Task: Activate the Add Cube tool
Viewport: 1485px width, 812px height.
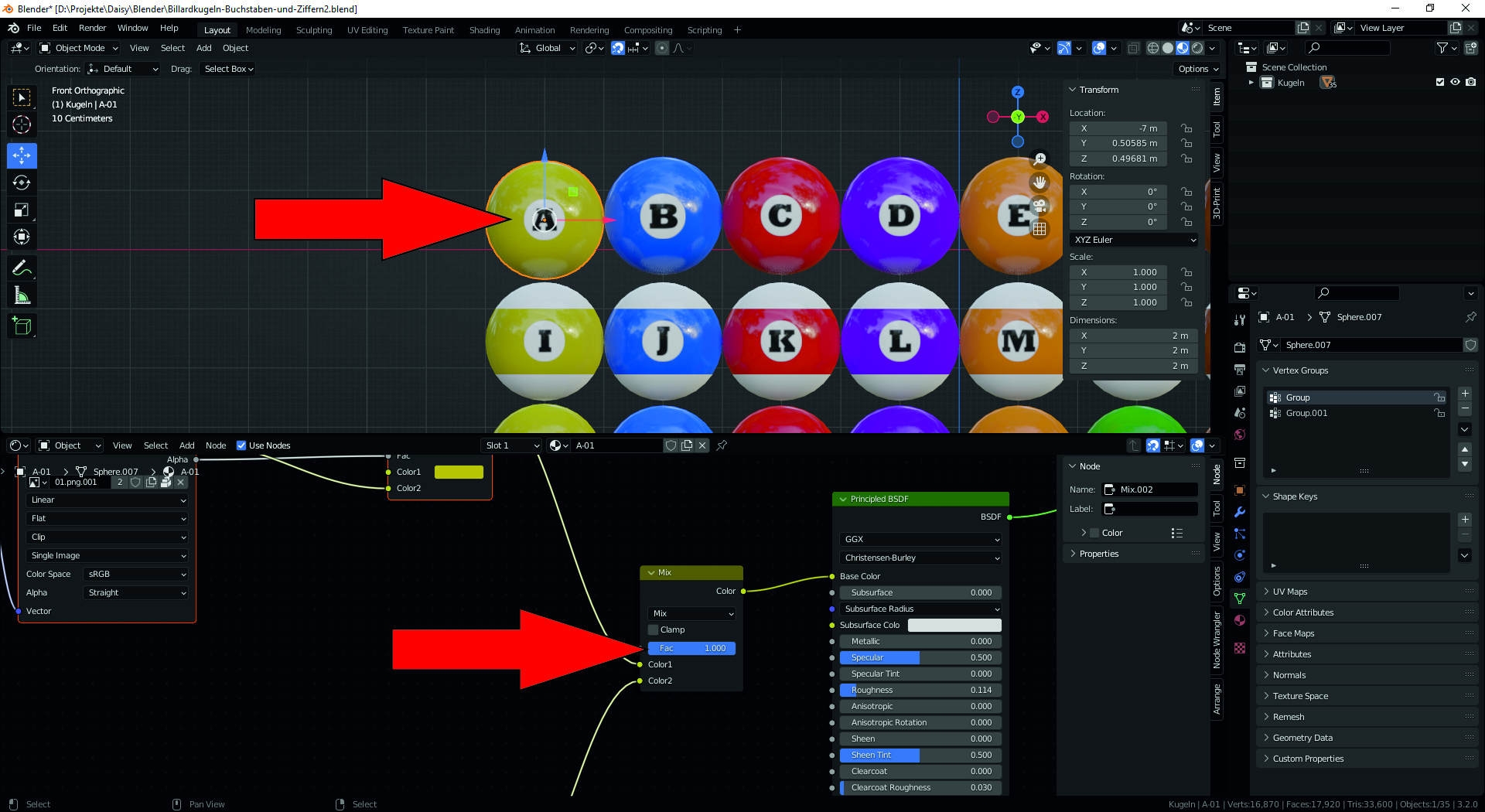Action: point(22,326)
